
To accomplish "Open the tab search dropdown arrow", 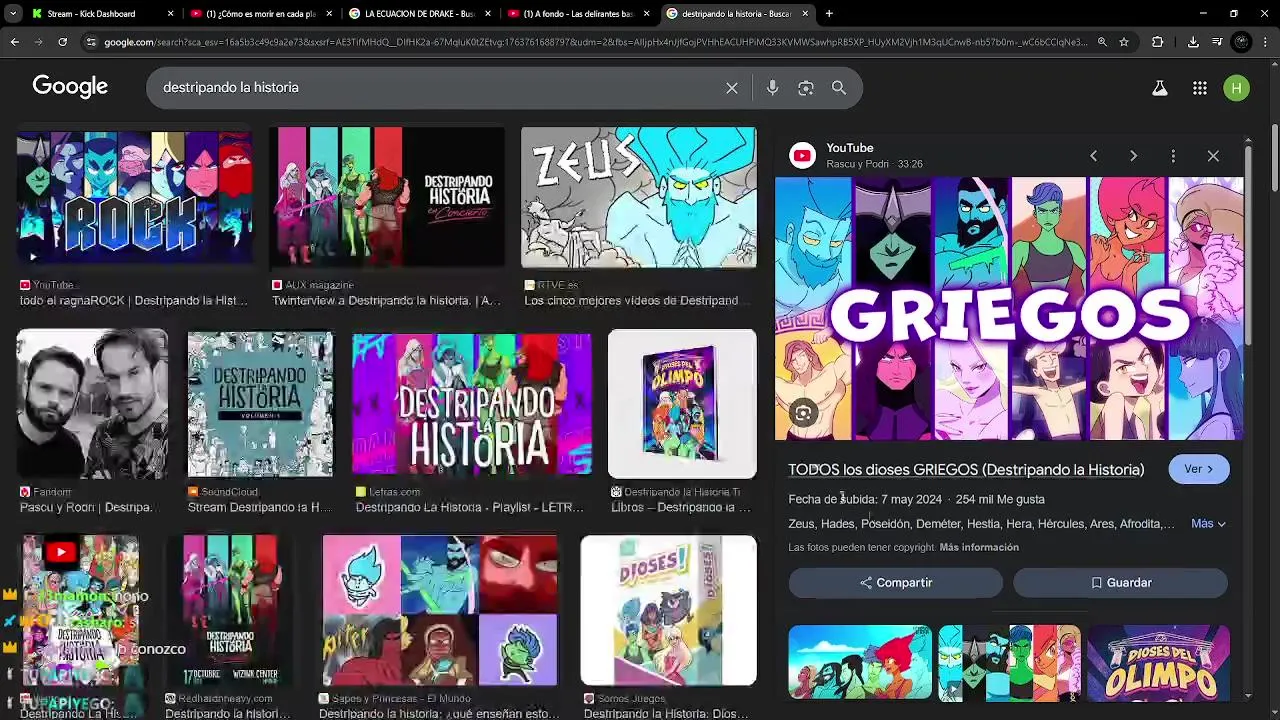I will (x=13, y=14).
